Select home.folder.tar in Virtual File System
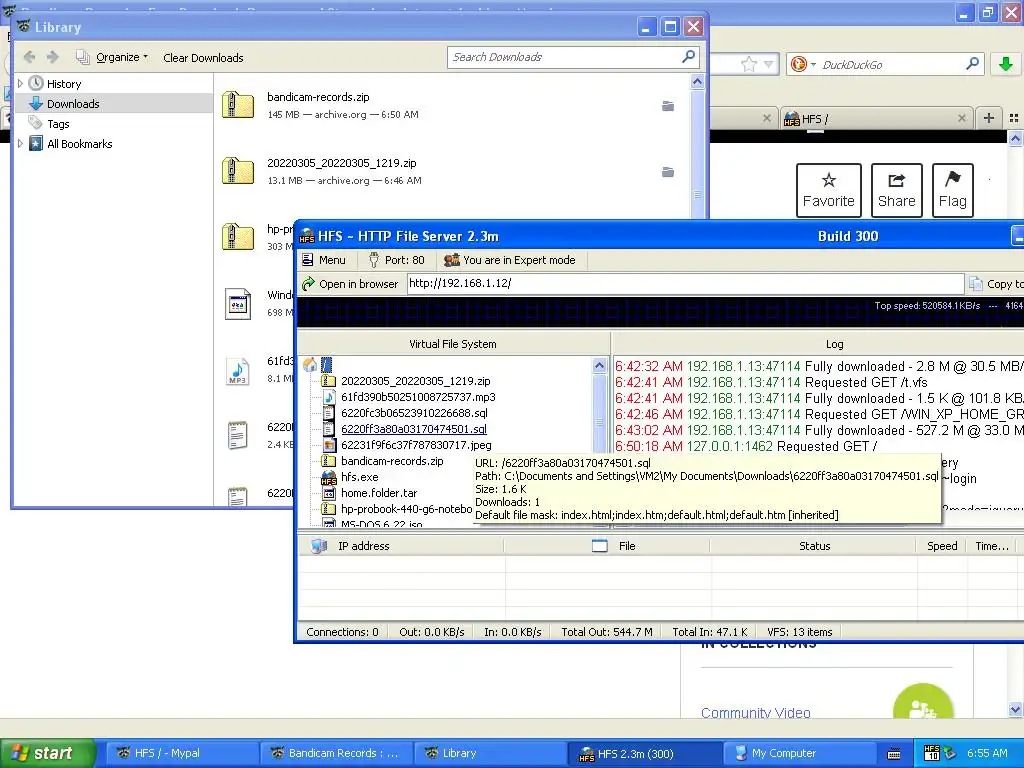Screen dimensions: 1024x768 tap(379, 493)
